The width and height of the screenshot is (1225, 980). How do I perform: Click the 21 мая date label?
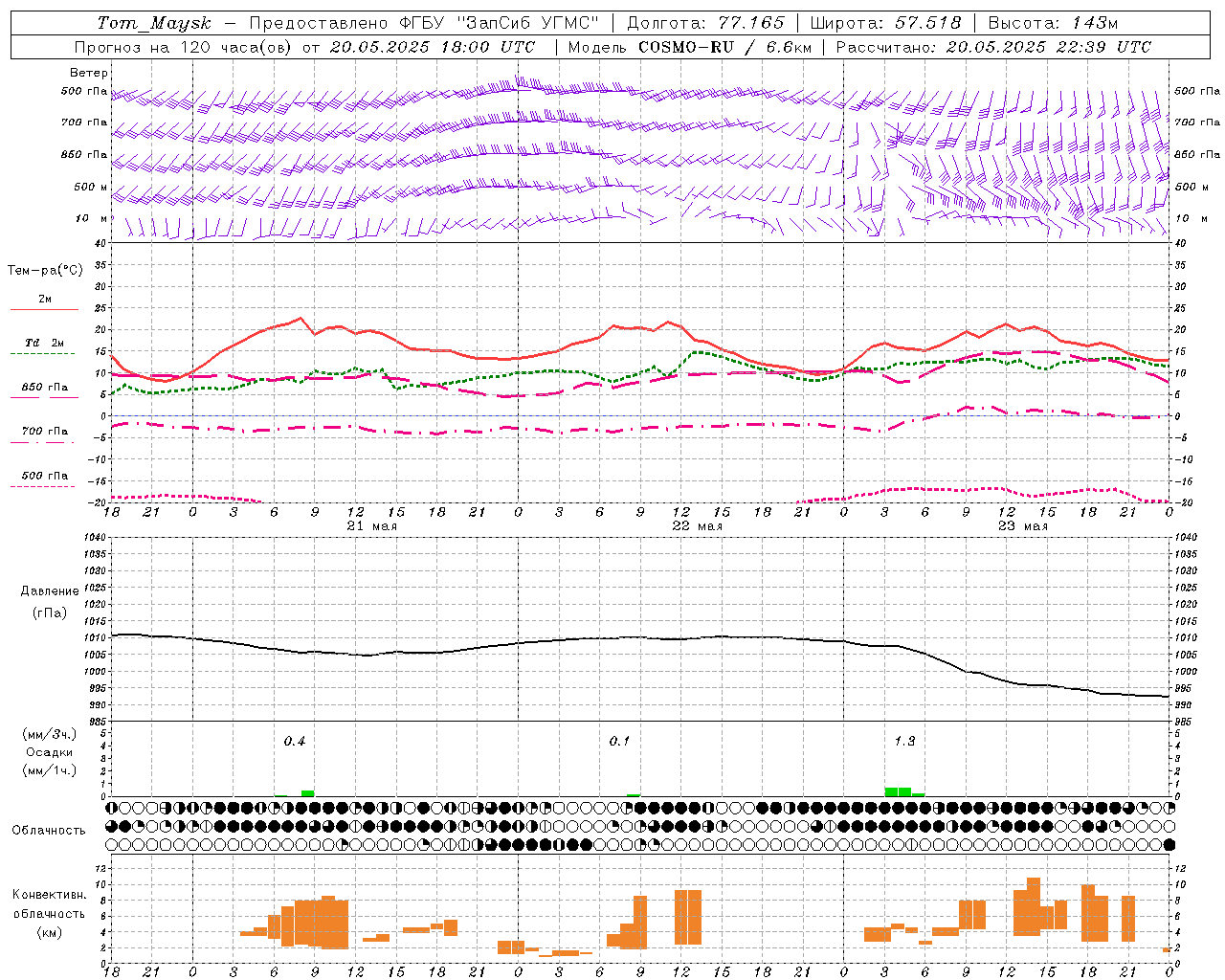point(372,526)
